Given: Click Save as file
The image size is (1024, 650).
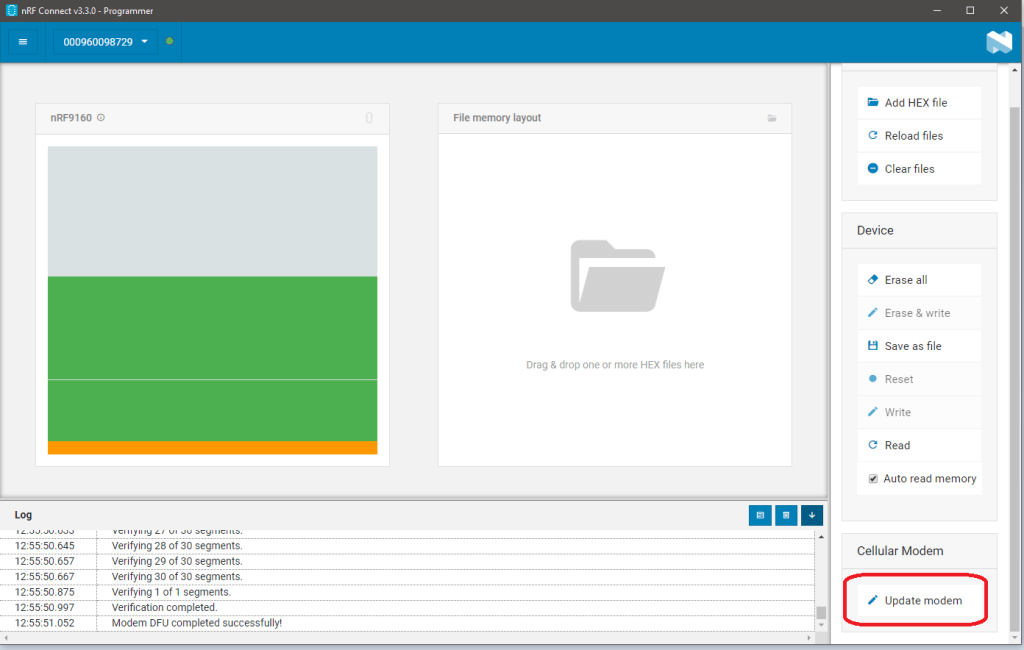Looking at the screenshot, I should coord(912,346).
